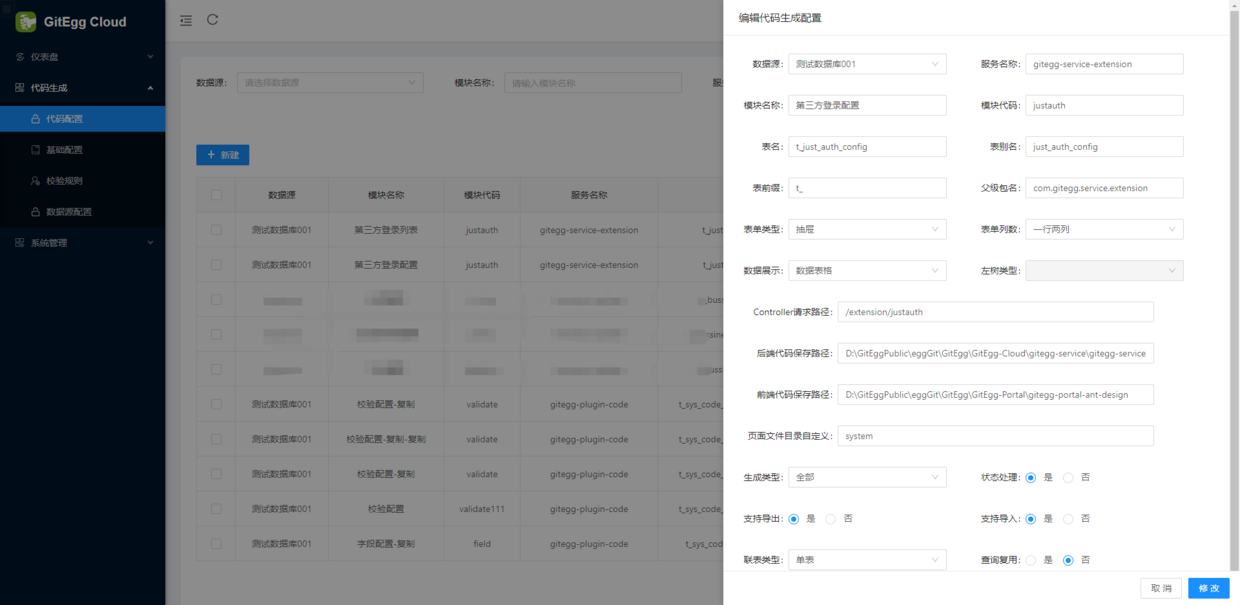Open the 校验规则 menu item

tap(82, 181)
